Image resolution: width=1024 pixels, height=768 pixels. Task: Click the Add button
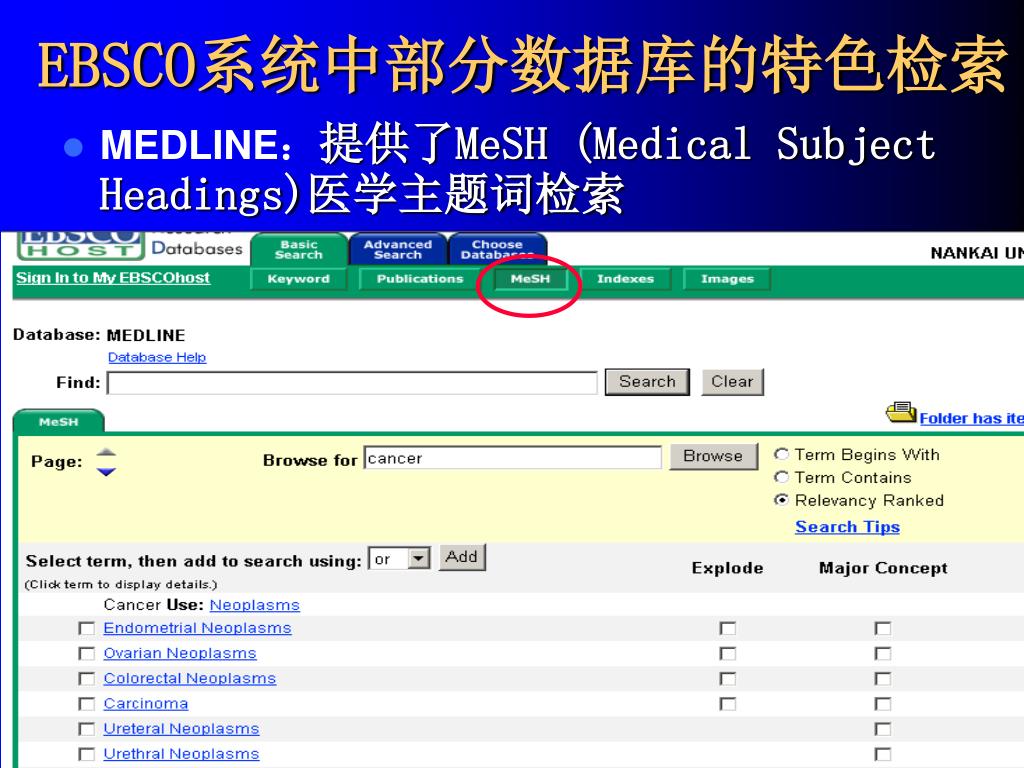[462, 558]
